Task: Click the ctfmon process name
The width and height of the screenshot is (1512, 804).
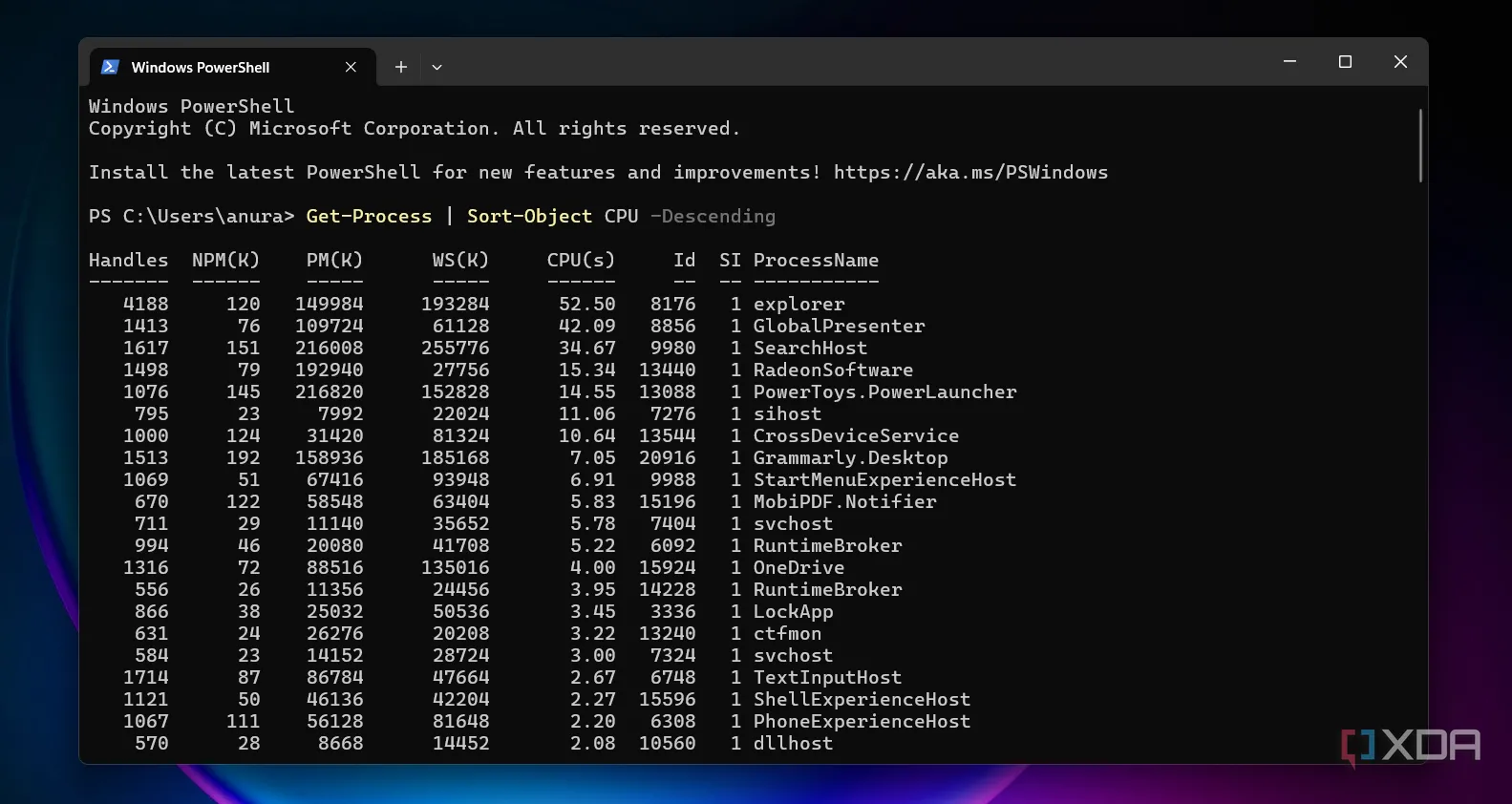Action: pos(787,634)
